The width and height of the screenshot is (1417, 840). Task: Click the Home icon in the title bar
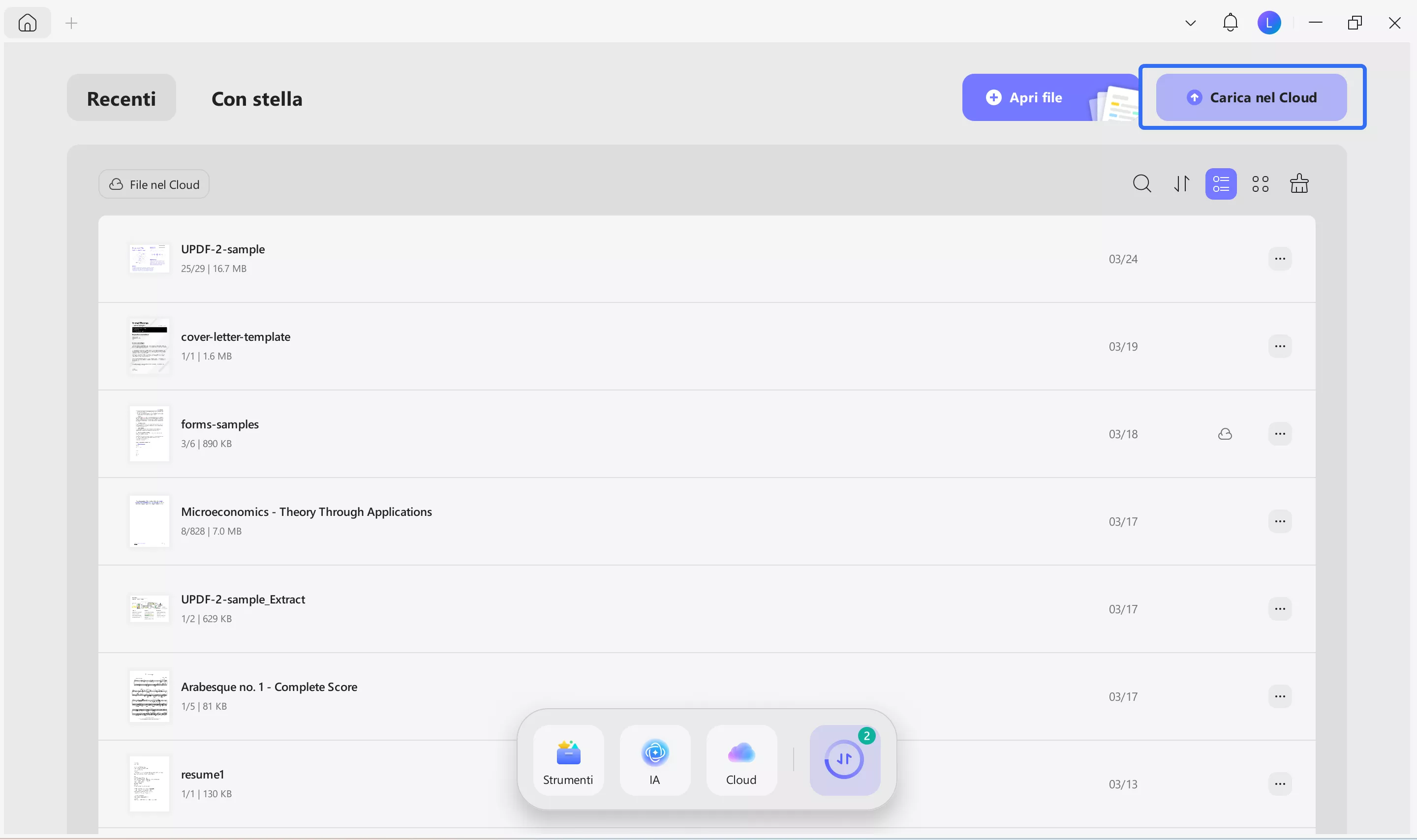pos(27,23)
